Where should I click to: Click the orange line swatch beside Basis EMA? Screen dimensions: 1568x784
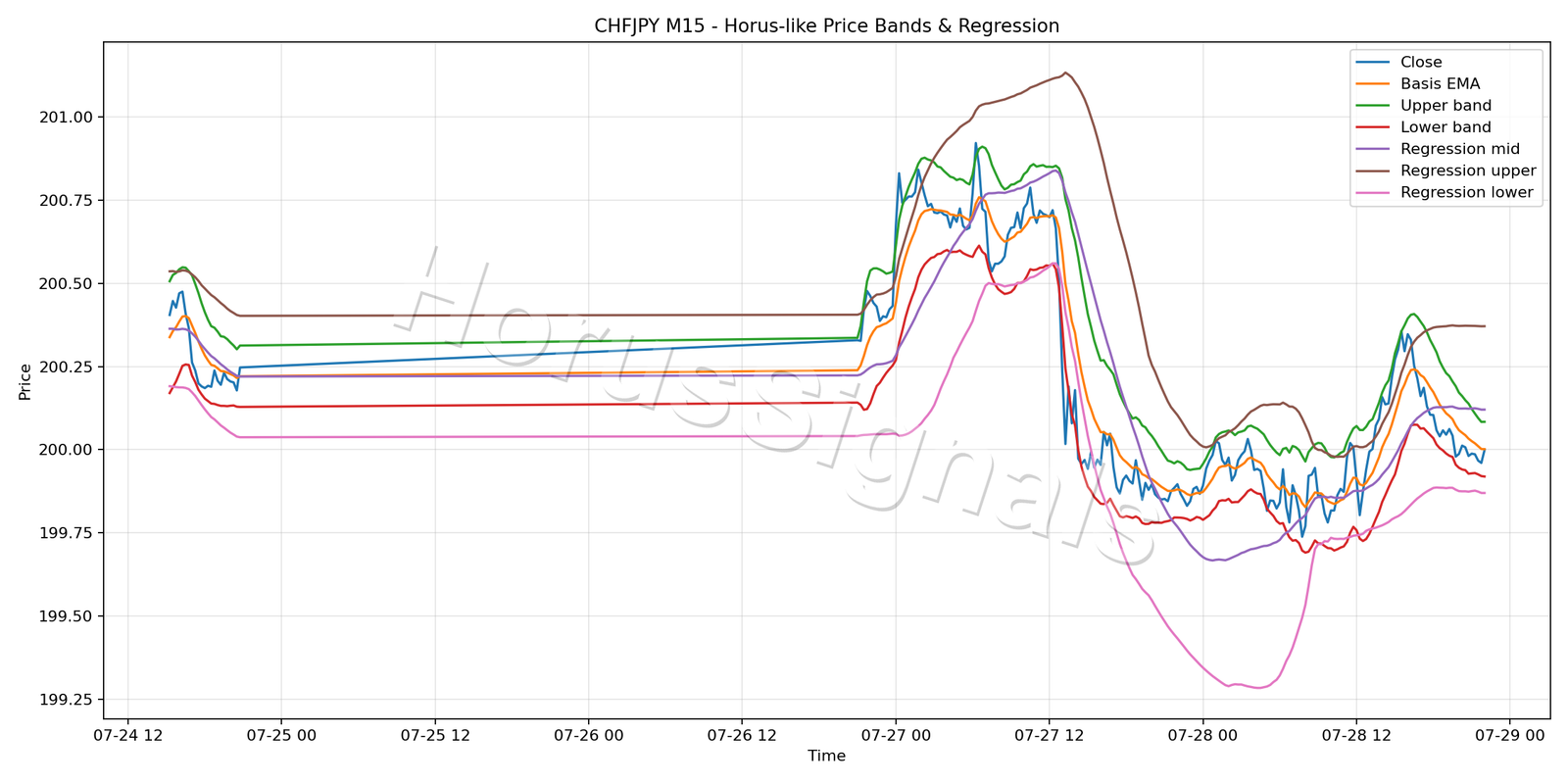point(1373,84)
